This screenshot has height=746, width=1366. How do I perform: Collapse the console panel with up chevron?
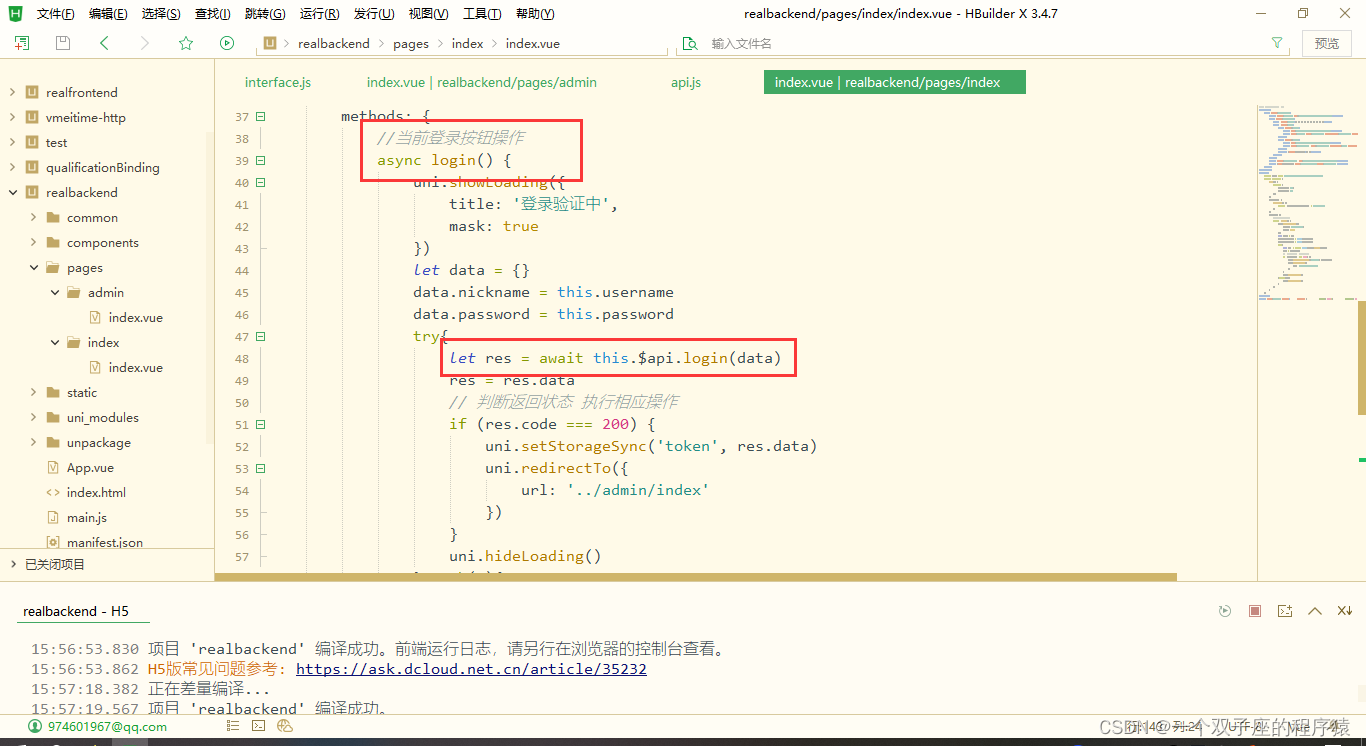pyautogui.click(x=1315, y=611)
